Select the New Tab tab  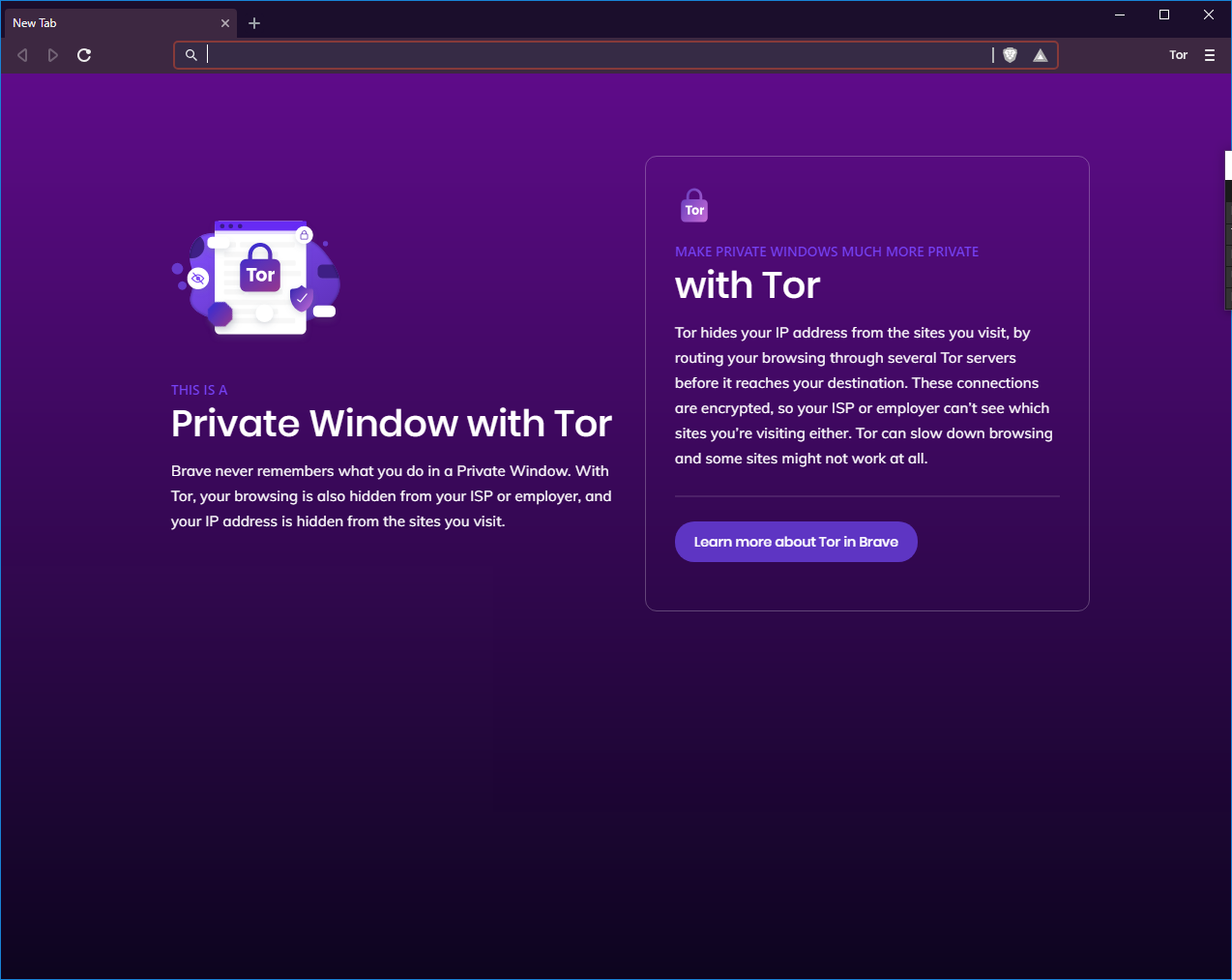click(x=120, y=23)
